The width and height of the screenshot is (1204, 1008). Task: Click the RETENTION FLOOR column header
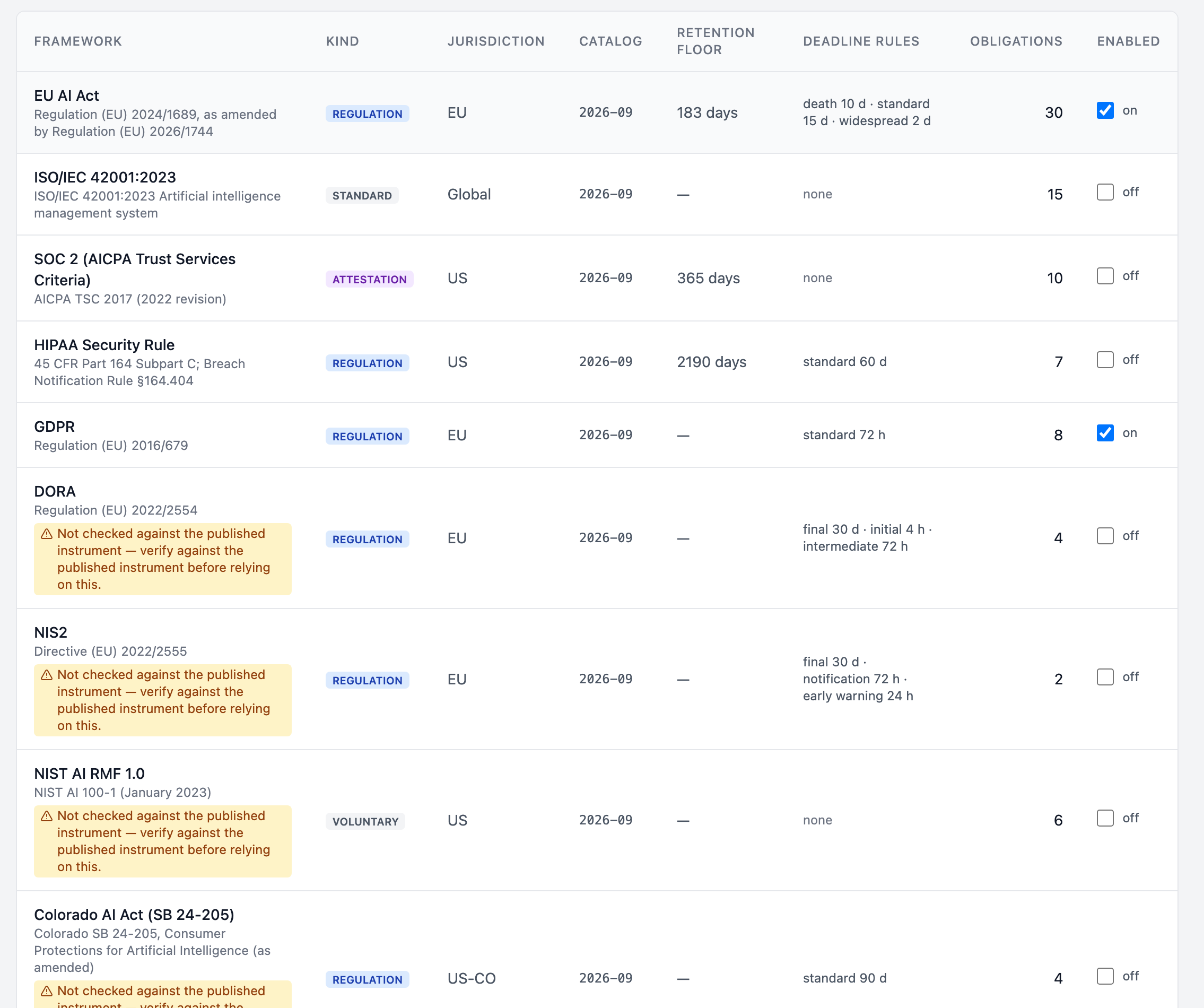coord(716,41)
